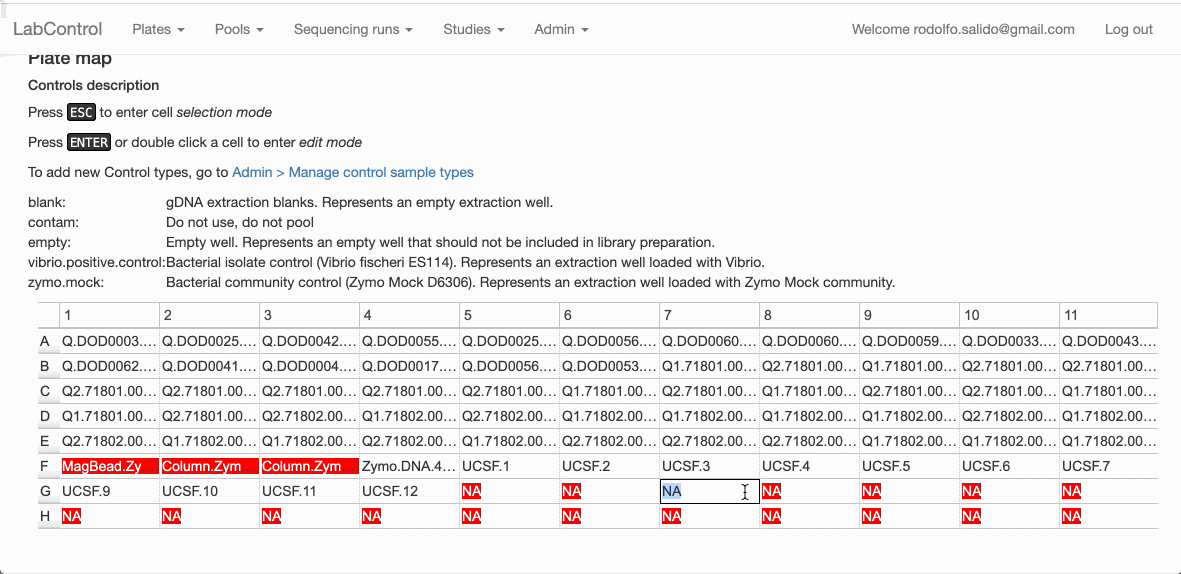Select row header F

click(48, 466)
